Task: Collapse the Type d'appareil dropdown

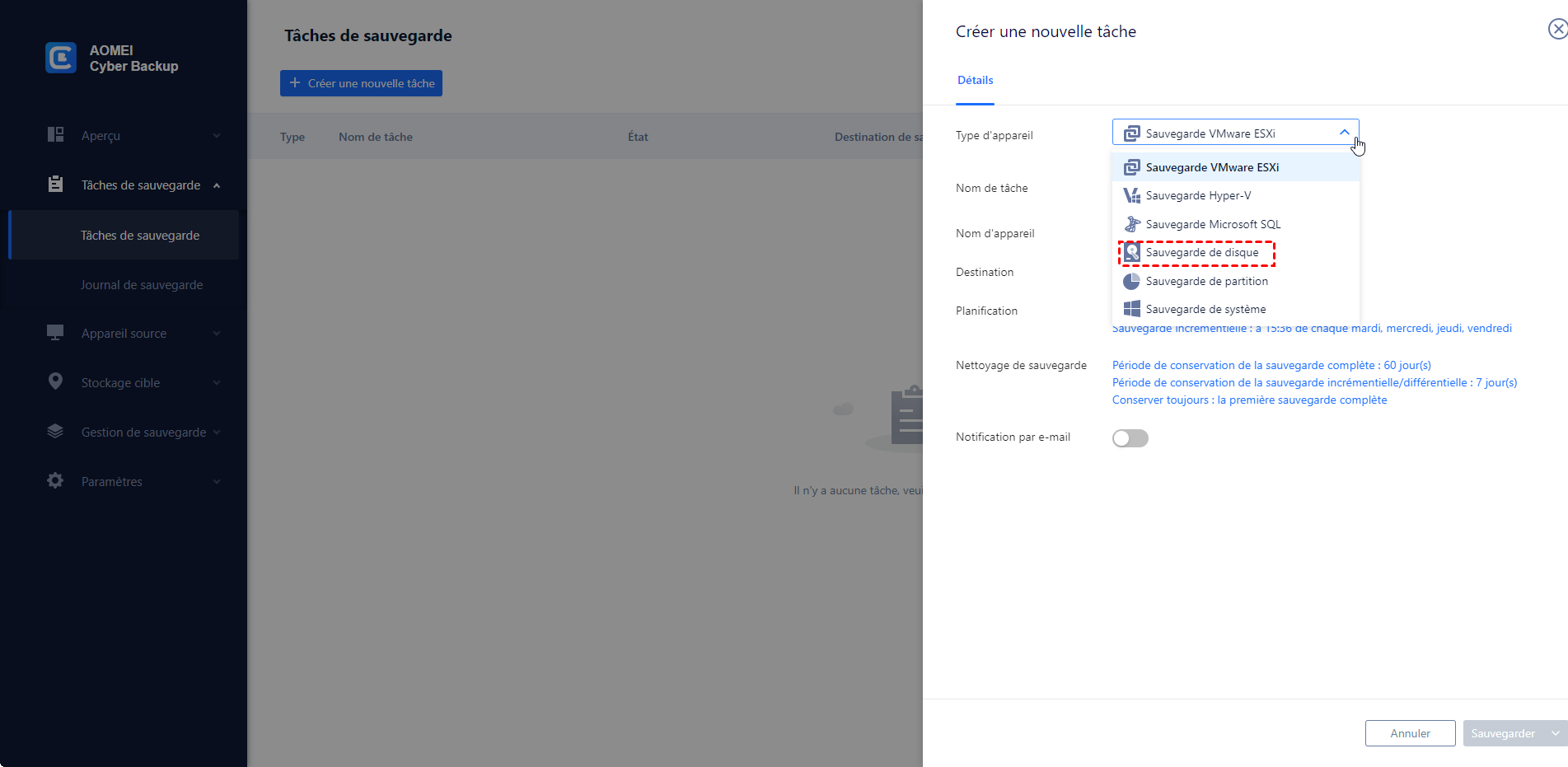Action: pyautogui.click(x=1344, y=133)
